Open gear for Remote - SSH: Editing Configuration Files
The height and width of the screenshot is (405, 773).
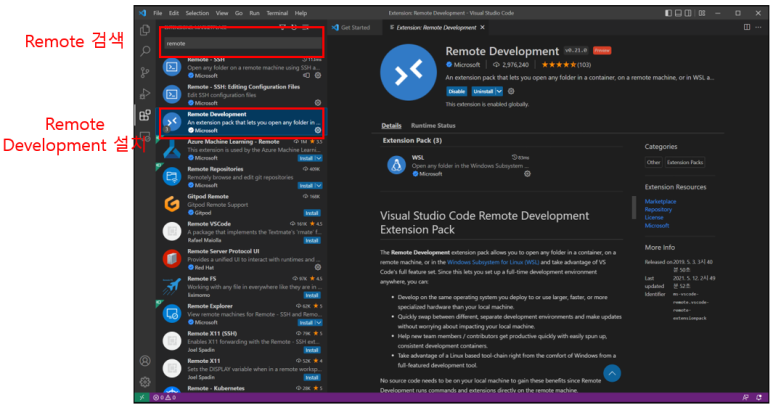318,103
